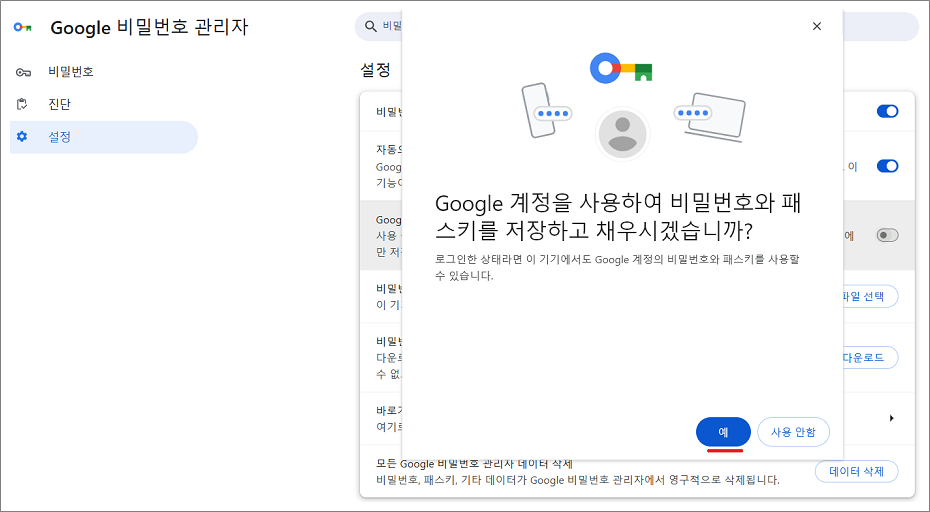Click the Google 비밀번호 관리자 title
This screenshot has height=512, width=930.
(x=149, y=27)
